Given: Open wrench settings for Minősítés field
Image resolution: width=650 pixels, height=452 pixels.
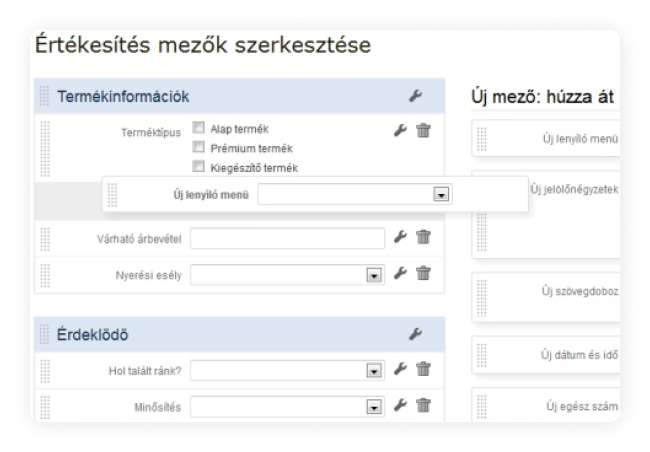Looking at the screenshot, I should 400,405.
